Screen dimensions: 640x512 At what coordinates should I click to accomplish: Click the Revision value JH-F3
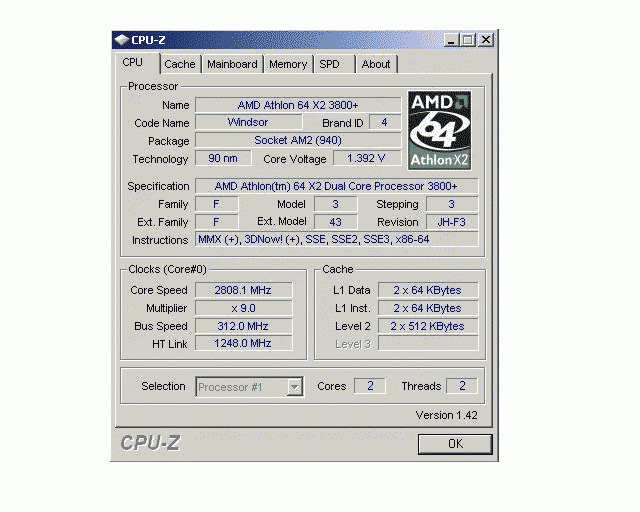coord(452,222)
